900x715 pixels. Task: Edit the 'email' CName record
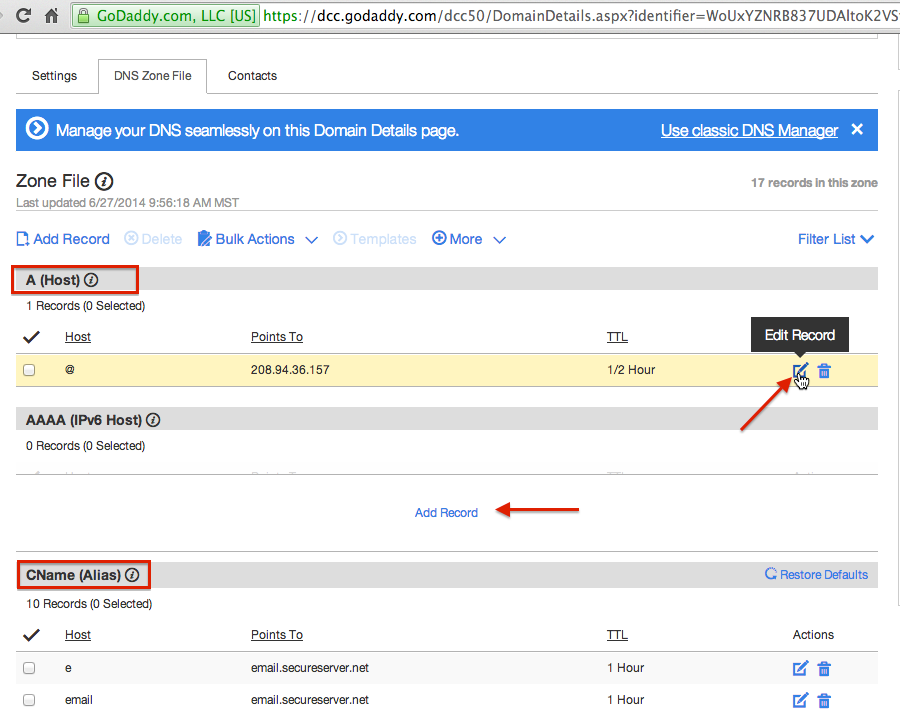(x=800, y=700)
